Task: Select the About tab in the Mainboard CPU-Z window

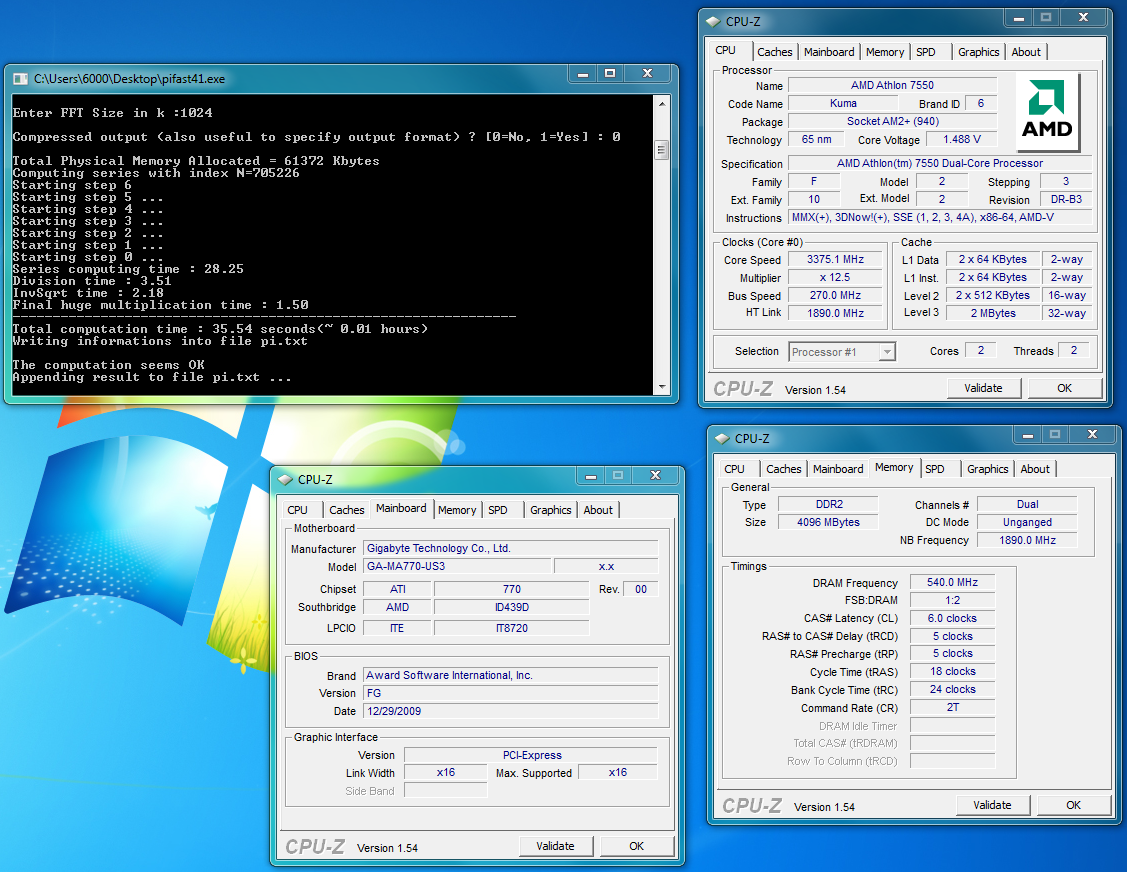Action: [x=598, y=510]
